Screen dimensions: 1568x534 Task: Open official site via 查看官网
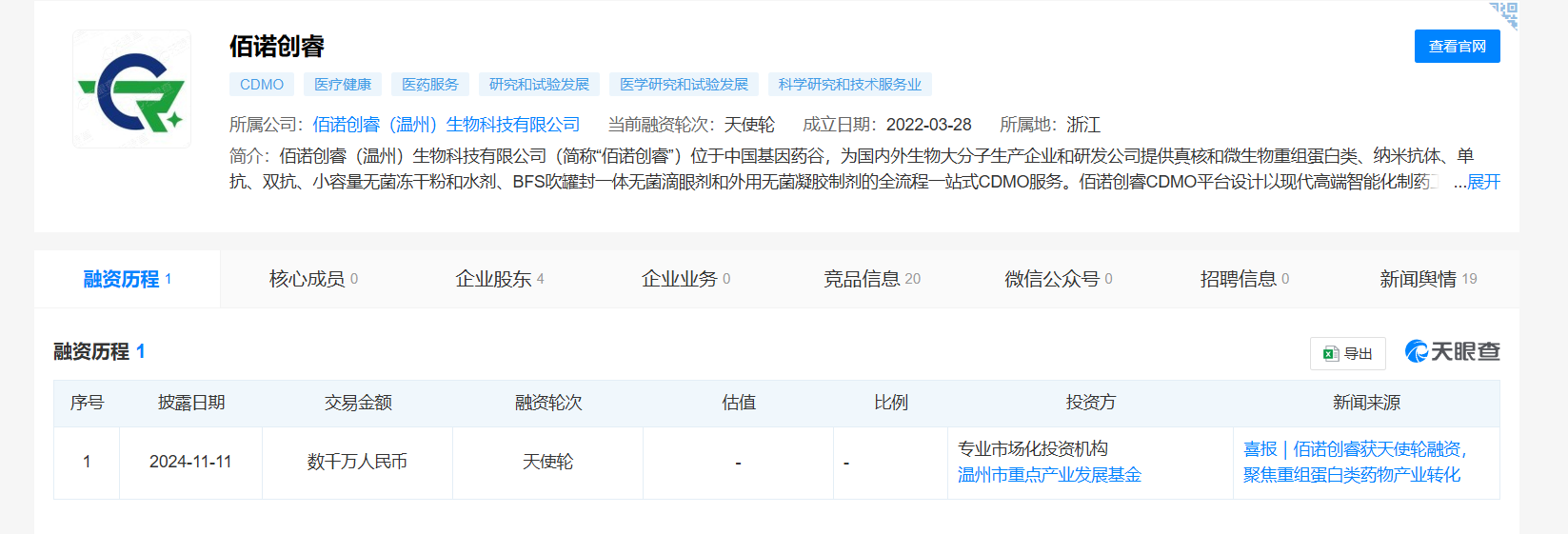1457,47
